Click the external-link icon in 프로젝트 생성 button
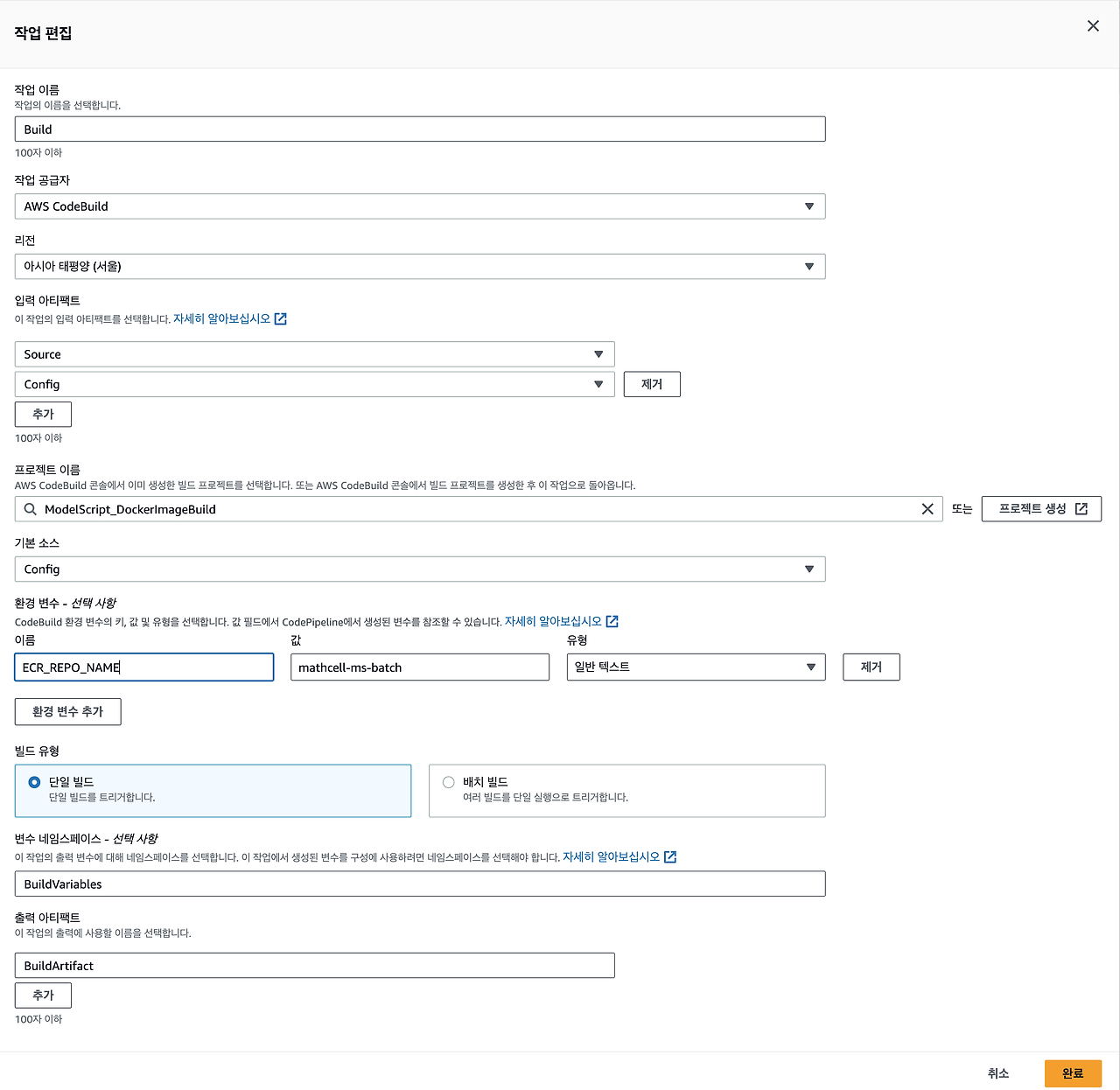This screenshot has width=1120, height=1090. click(x=1081, y=509)
